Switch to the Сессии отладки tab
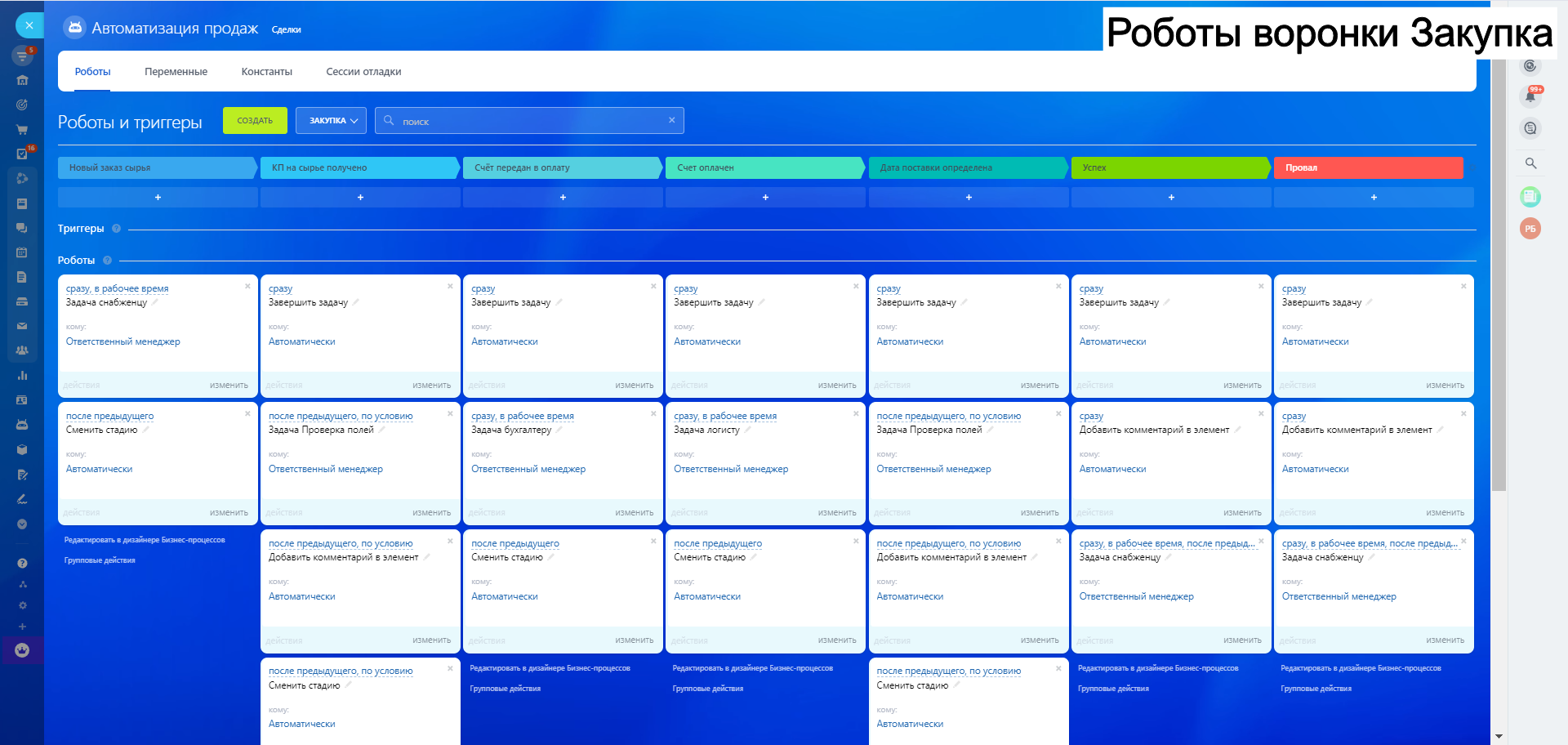Screen dimensions: 1568x745 pyautogui.click(x=363, y=72)
